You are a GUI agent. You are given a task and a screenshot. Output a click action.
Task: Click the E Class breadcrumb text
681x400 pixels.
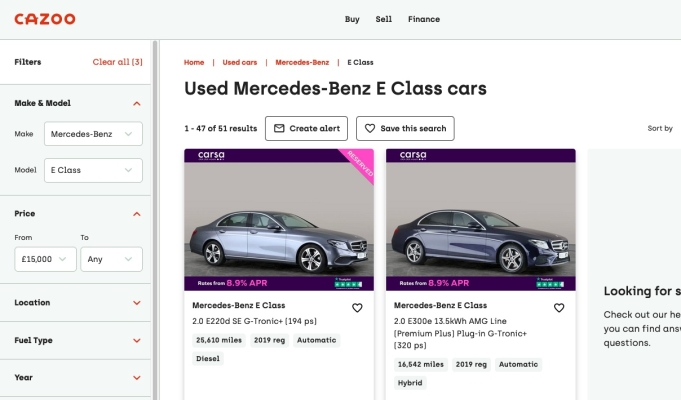(x=360, y=63)
